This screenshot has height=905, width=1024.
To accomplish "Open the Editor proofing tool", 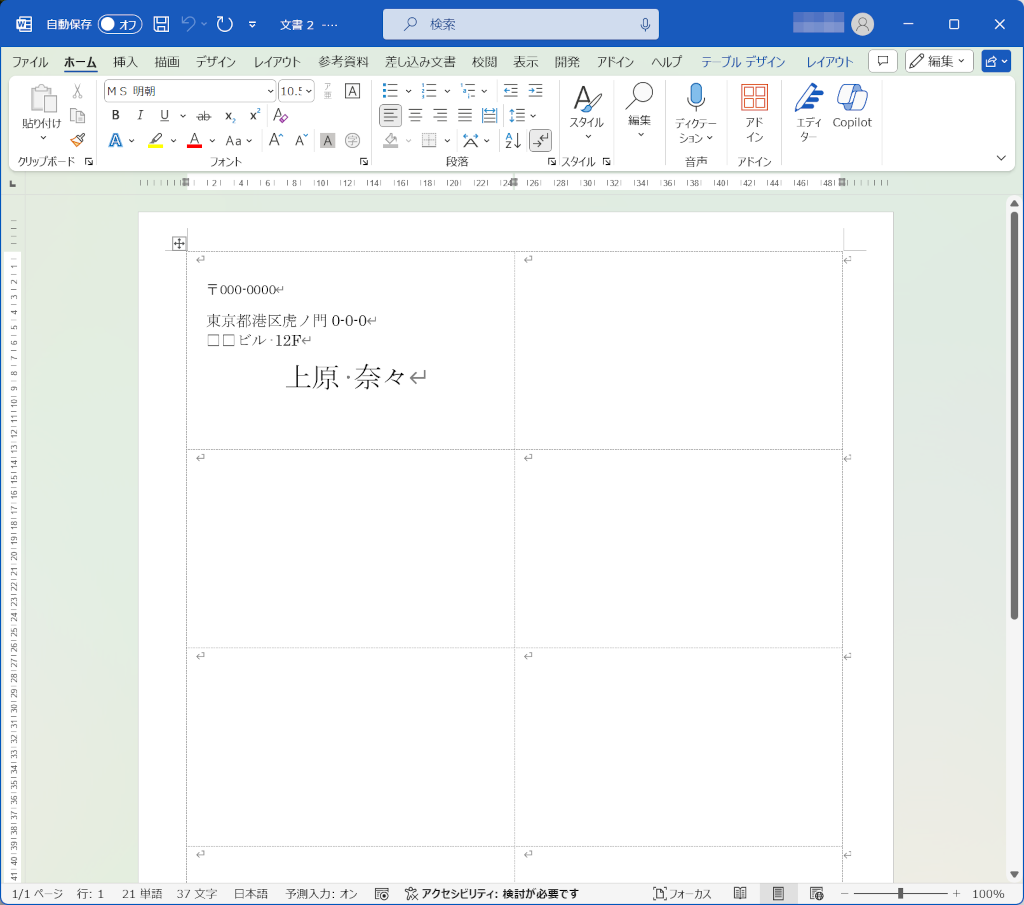I will (808, 112).
